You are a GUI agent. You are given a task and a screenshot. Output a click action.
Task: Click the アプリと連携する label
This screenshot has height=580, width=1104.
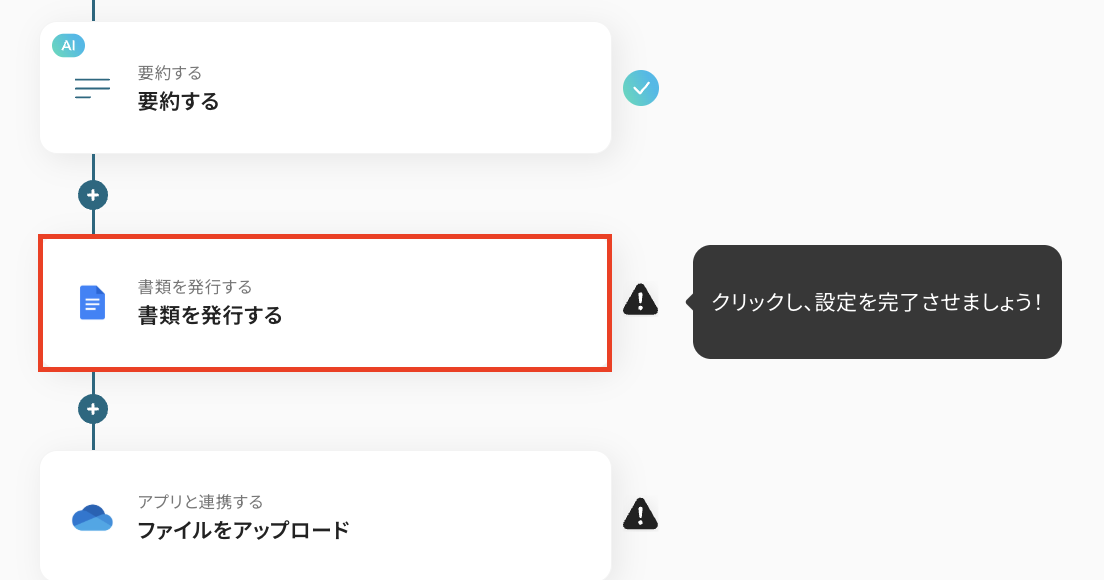(200, 502)
